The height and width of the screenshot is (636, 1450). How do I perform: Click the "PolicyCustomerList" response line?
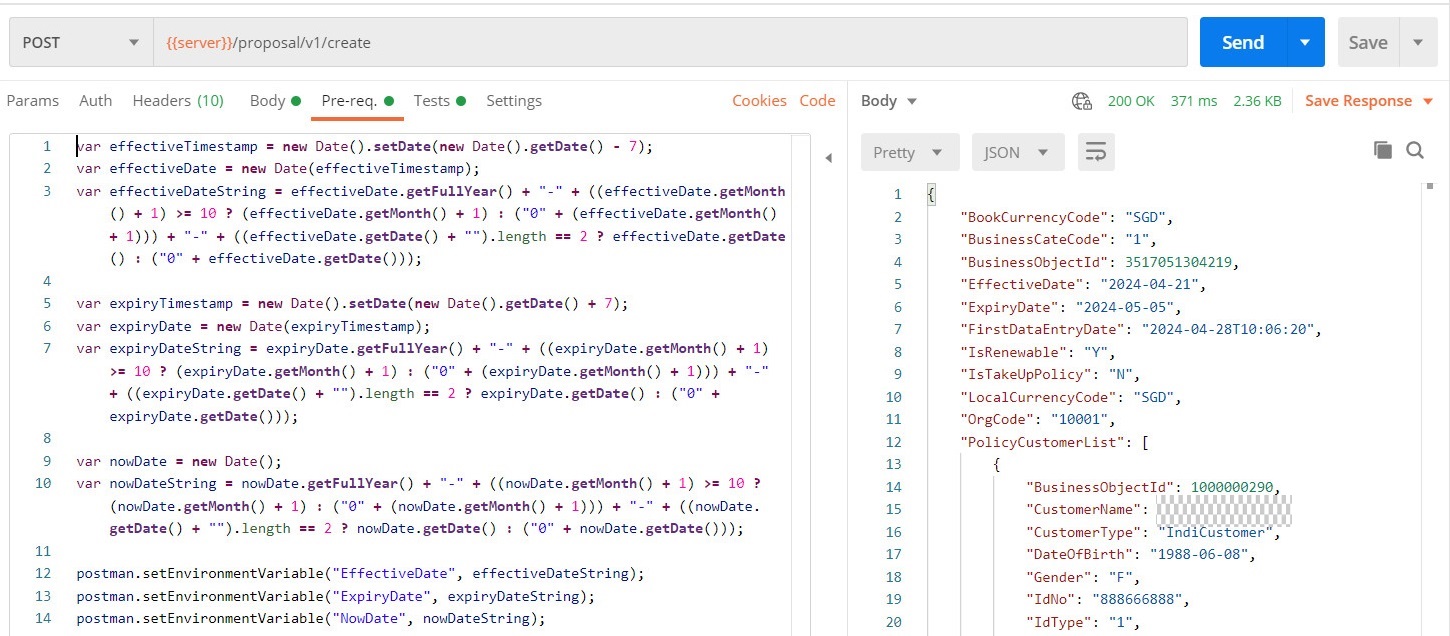tap(1054, 442)
